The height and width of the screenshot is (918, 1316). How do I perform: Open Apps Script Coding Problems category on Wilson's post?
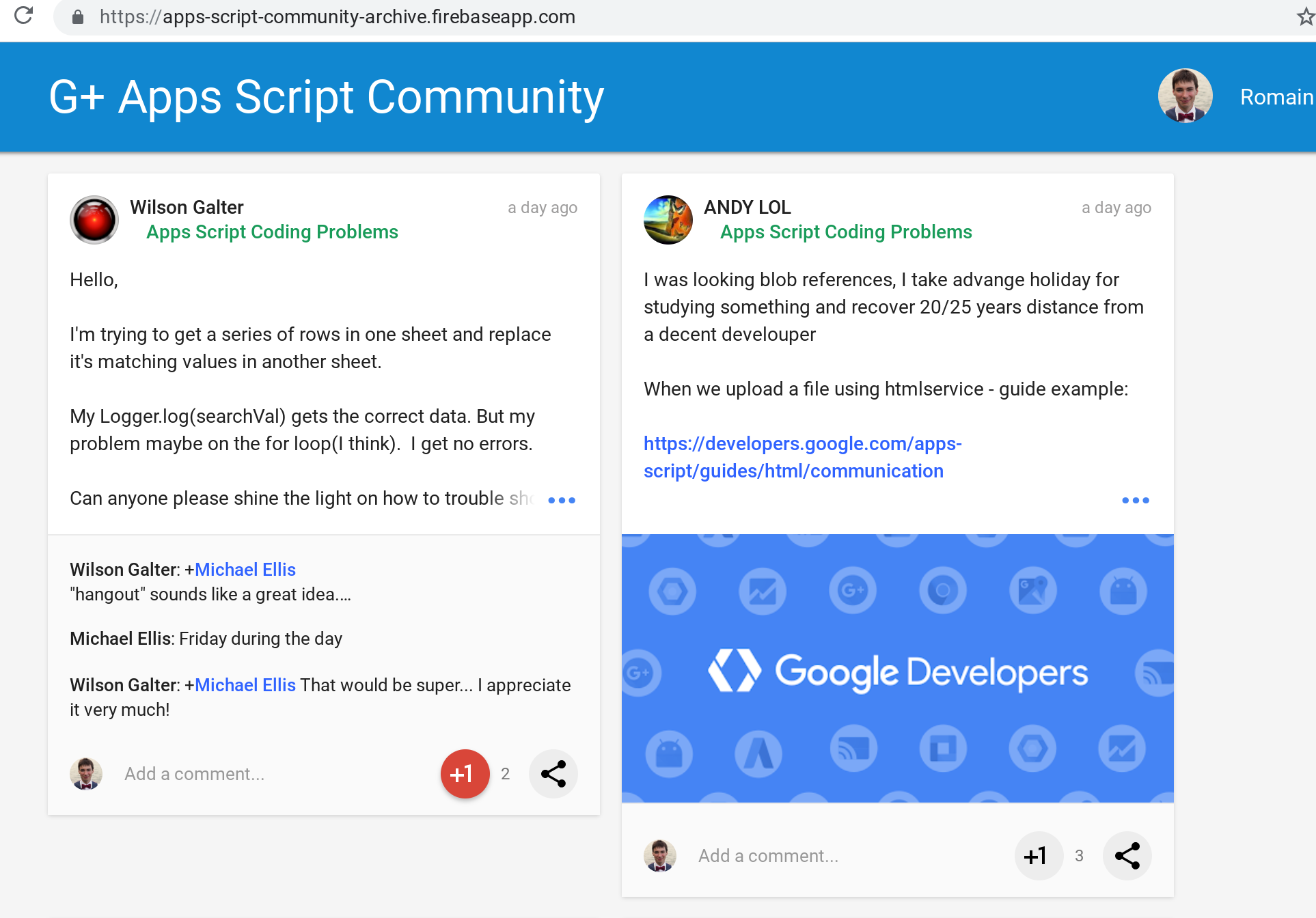point(272,232)
